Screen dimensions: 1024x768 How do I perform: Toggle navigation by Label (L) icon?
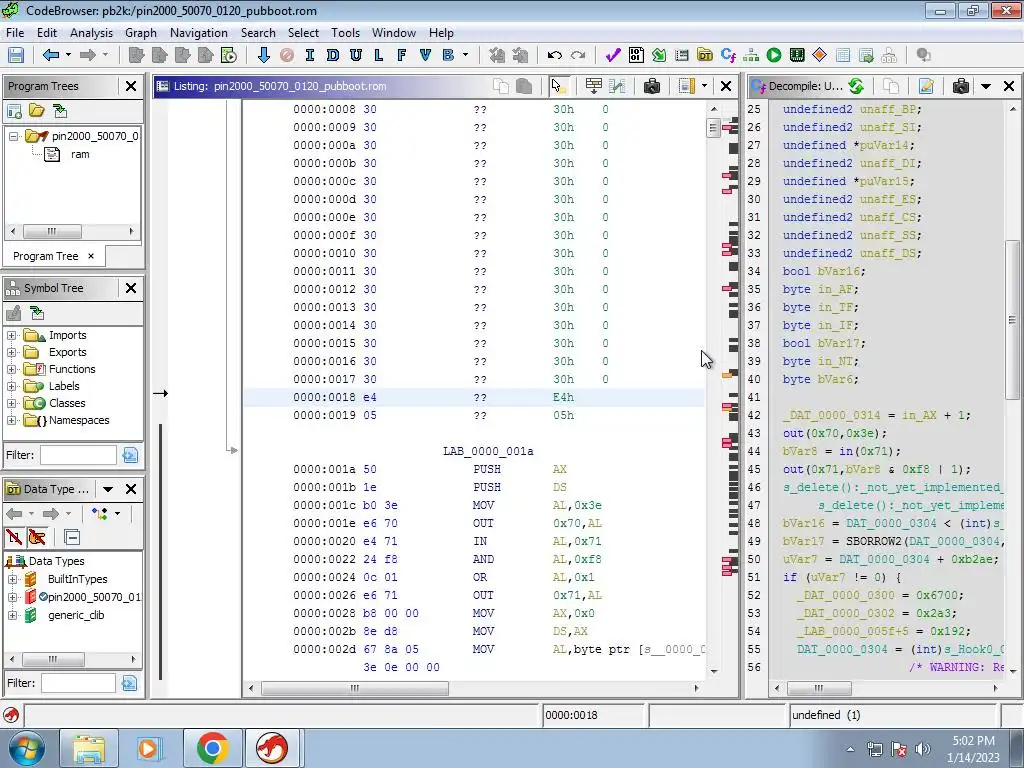click(379, 56)
